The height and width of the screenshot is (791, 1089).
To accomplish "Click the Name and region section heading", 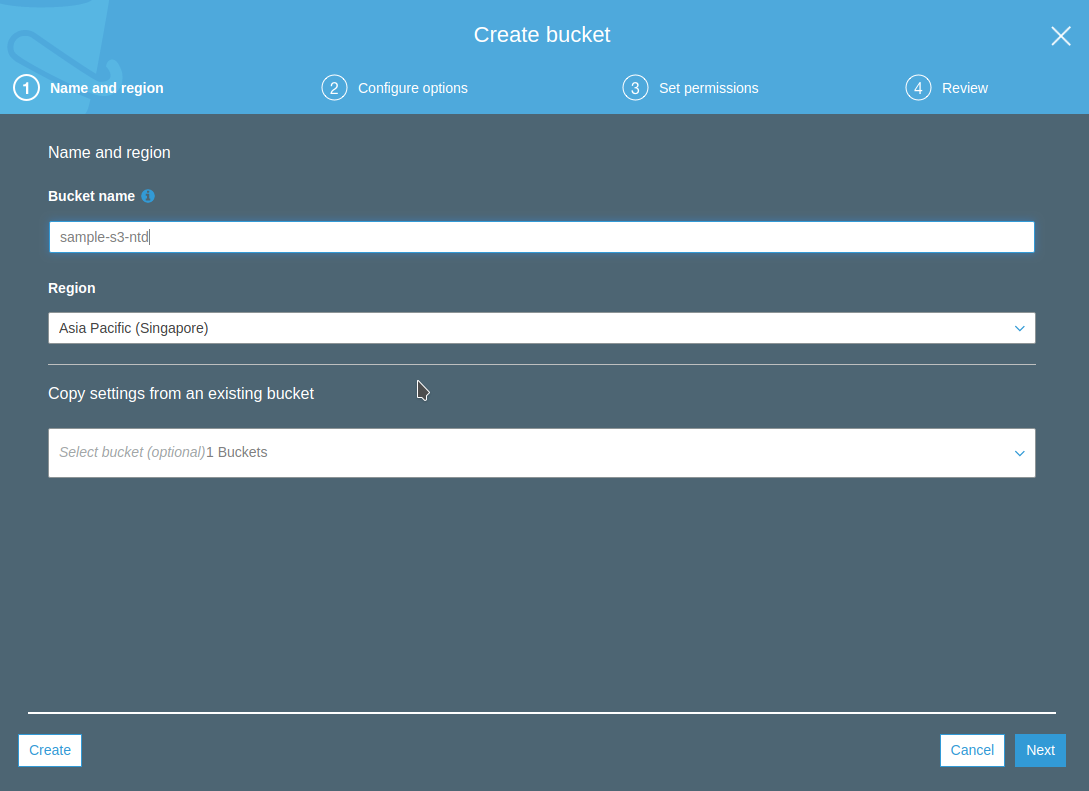I will click(x=109, y=152).
